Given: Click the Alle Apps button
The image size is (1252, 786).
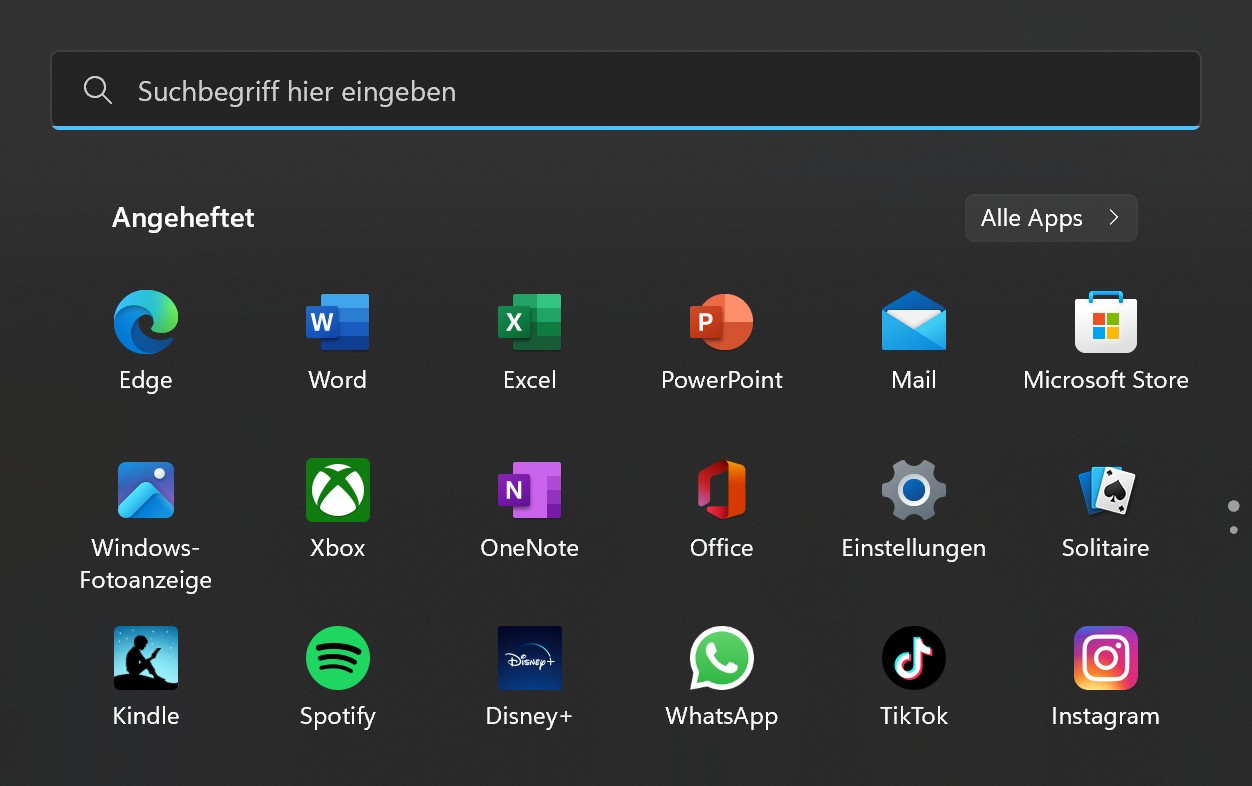Looking at the screenshot, I should click(1051, 218).
